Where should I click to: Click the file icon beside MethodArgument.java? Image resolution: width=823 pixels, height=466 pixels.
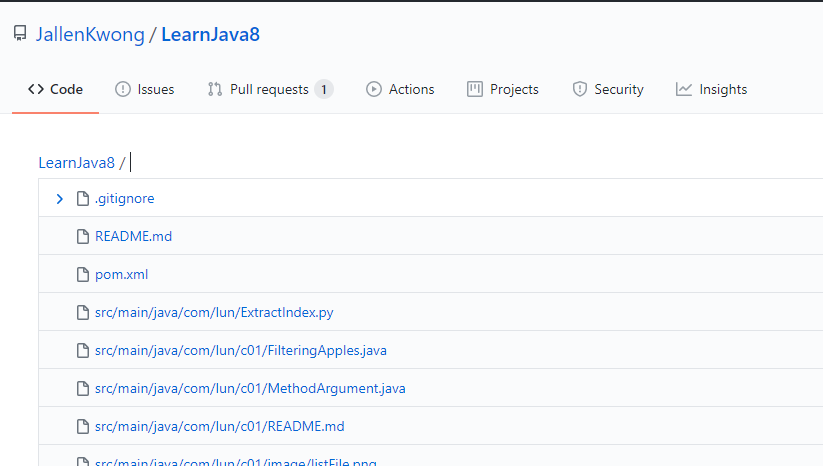[x=83, y=388]
